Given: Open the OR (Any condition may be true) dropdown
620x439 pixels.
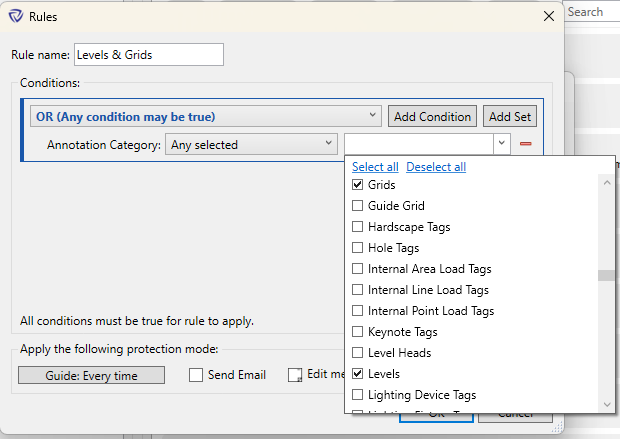Looking at the screenshot, I should (206, 116).
